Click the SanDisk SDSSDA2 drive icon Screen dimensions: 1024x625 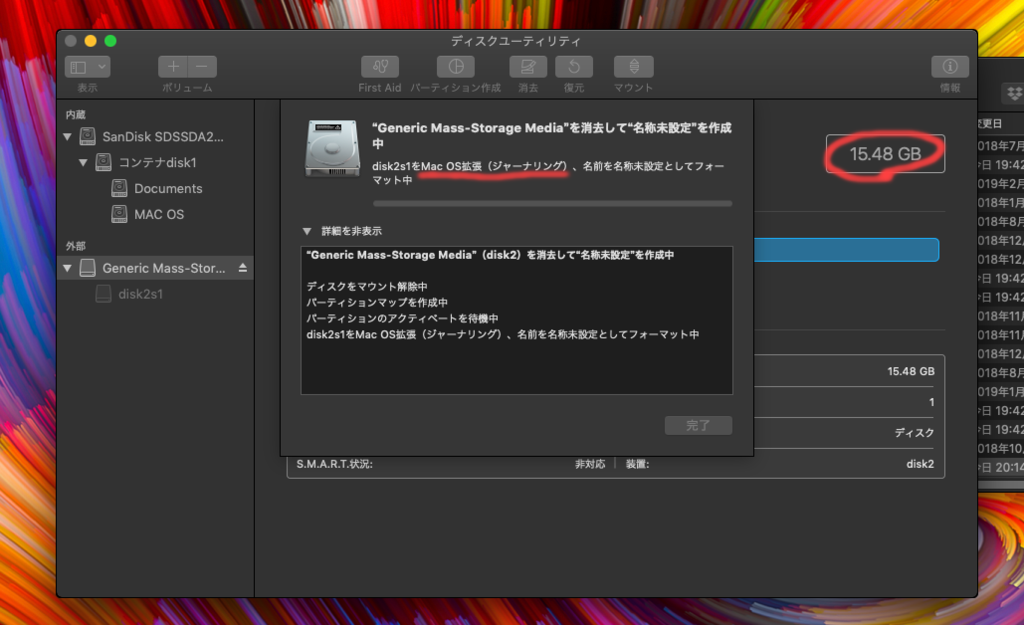[88, 136]
